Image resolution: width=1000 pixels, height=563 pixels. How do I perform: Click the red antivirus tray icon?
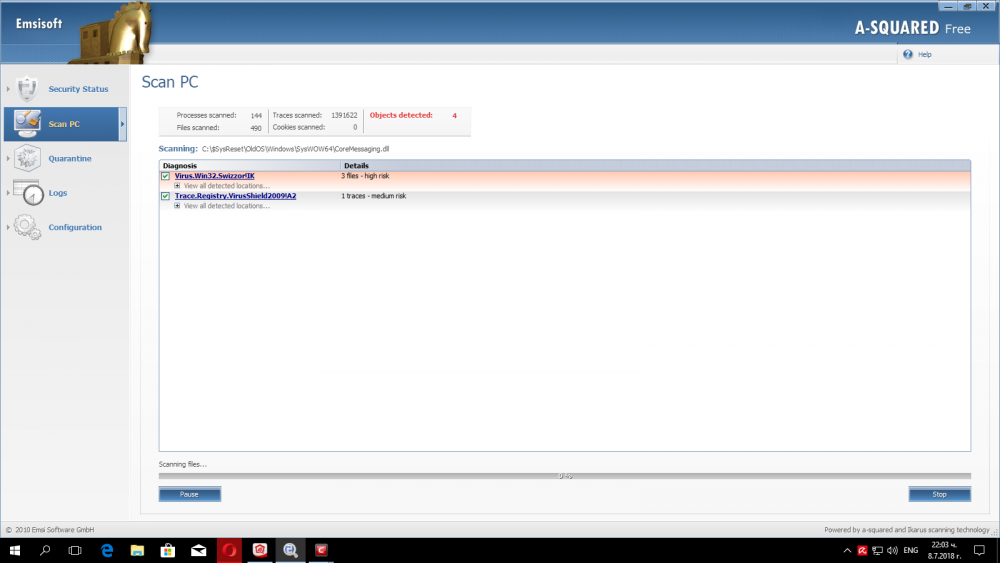(x=862, y=550)
